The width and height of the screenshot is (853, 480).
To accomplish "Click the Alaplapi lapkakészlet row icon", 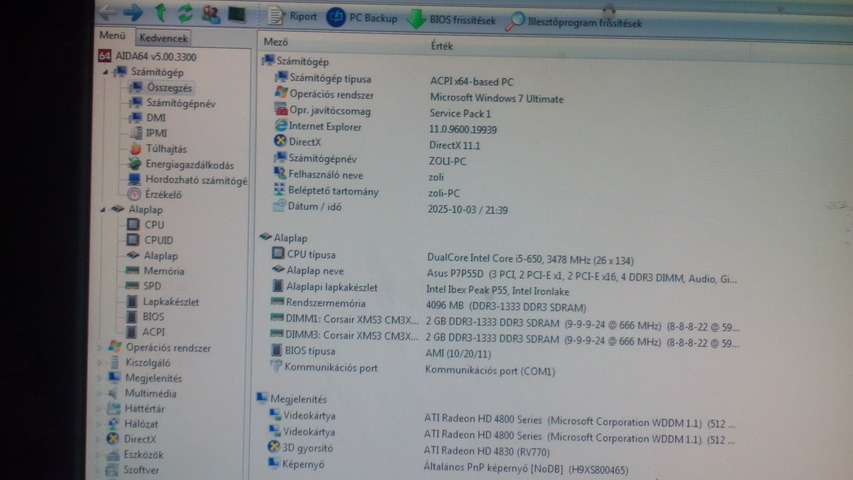I will pyautogui.click(x=277, y=286).
